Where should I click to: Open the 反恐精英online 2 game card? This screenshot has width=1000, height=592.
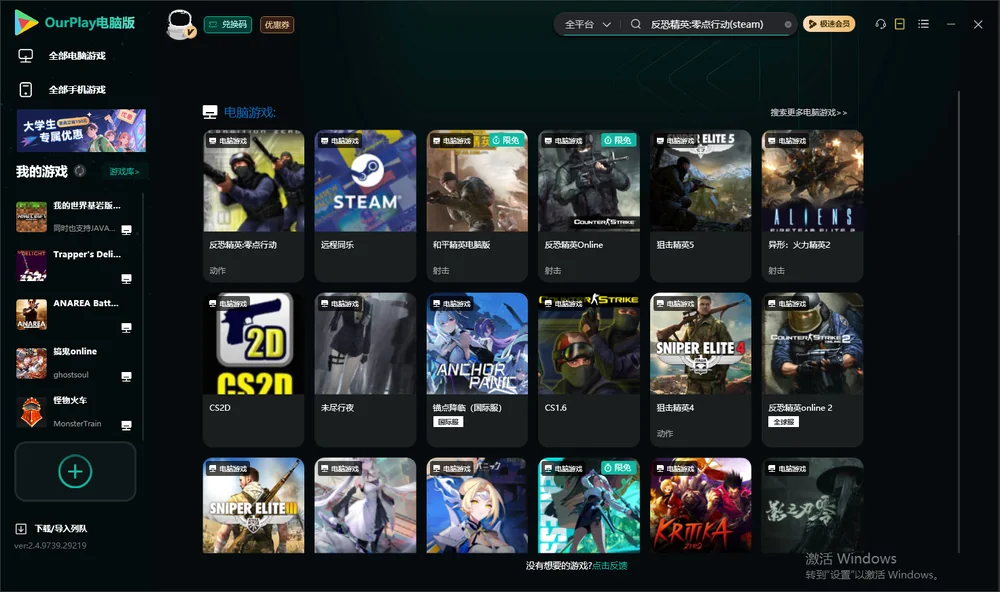coord(812,369)
